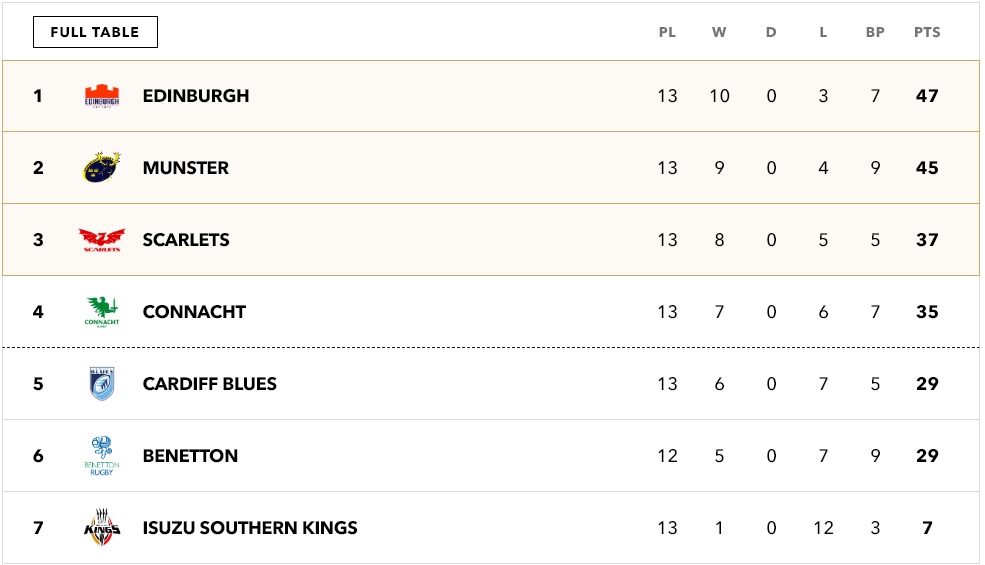Click the Edinburgh team logo
The height and width of the screenshot is (565, 985).
102,96
